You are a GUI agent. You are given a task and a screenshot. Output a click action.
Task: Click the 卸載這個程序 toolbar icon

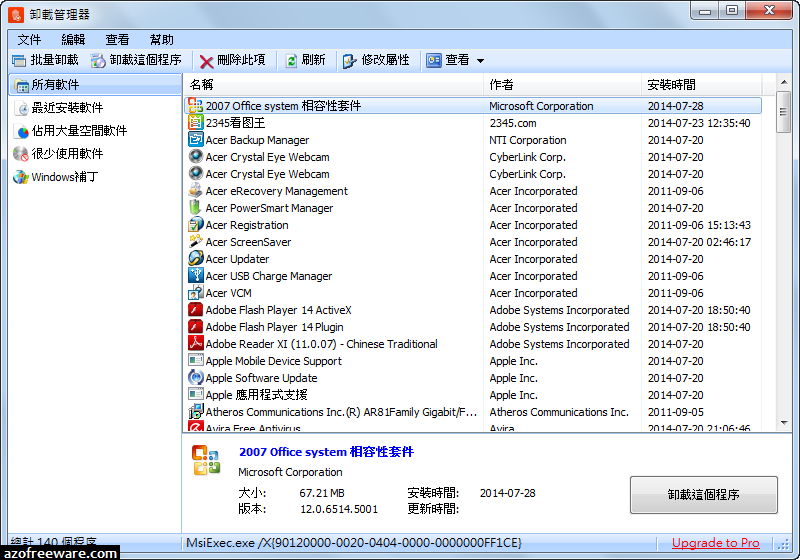pyautogui.click(x=98, y=61)
